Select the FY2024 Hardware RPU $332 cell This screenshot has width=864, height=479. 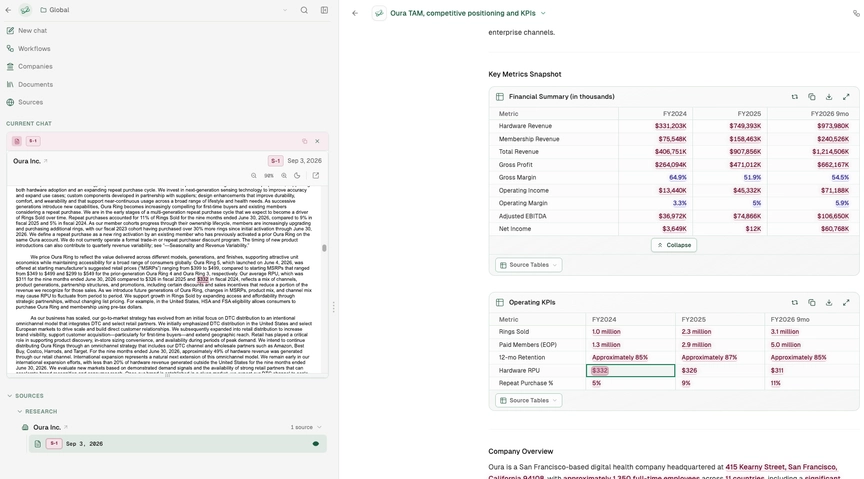630,370
